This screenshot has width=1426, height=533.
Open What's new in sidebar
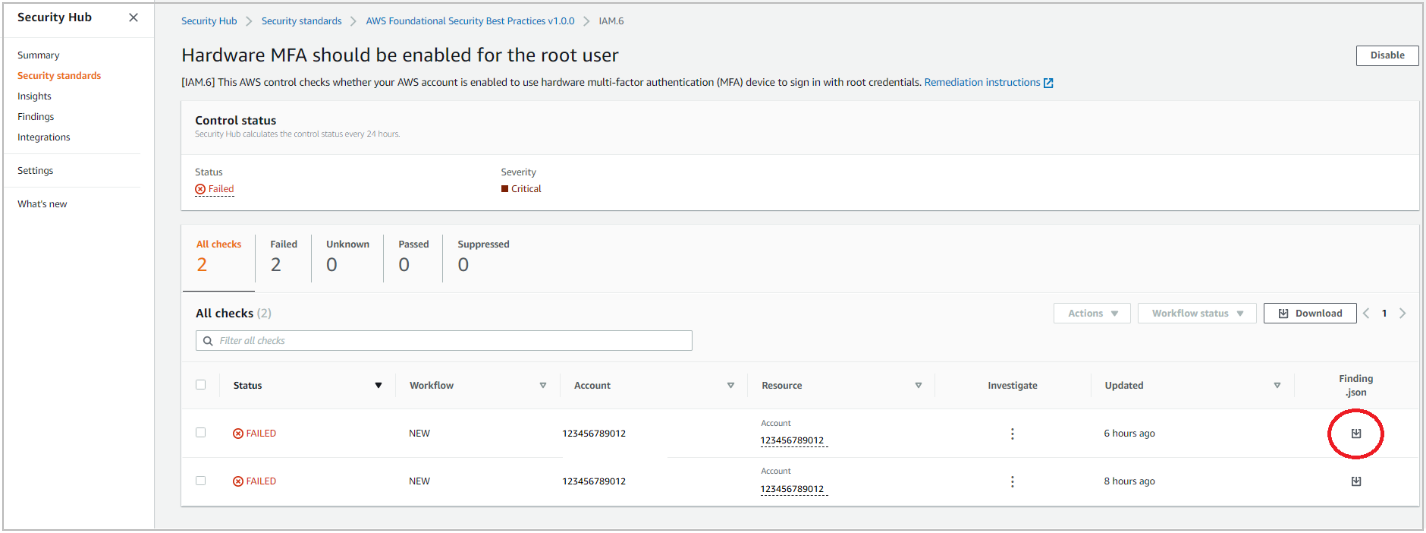pyautogui.click(x=42, y=204)
